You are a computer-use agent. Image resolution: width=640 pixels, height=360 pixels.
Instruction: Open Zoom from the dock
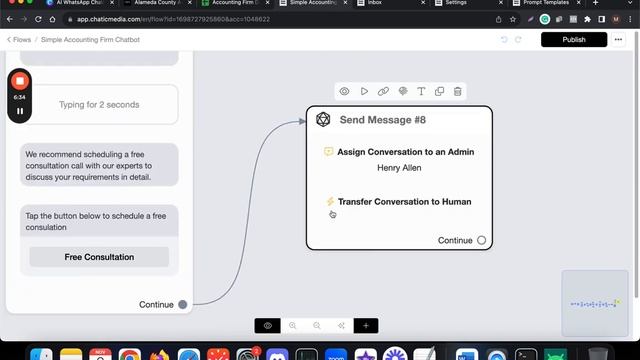pos(336,355)
